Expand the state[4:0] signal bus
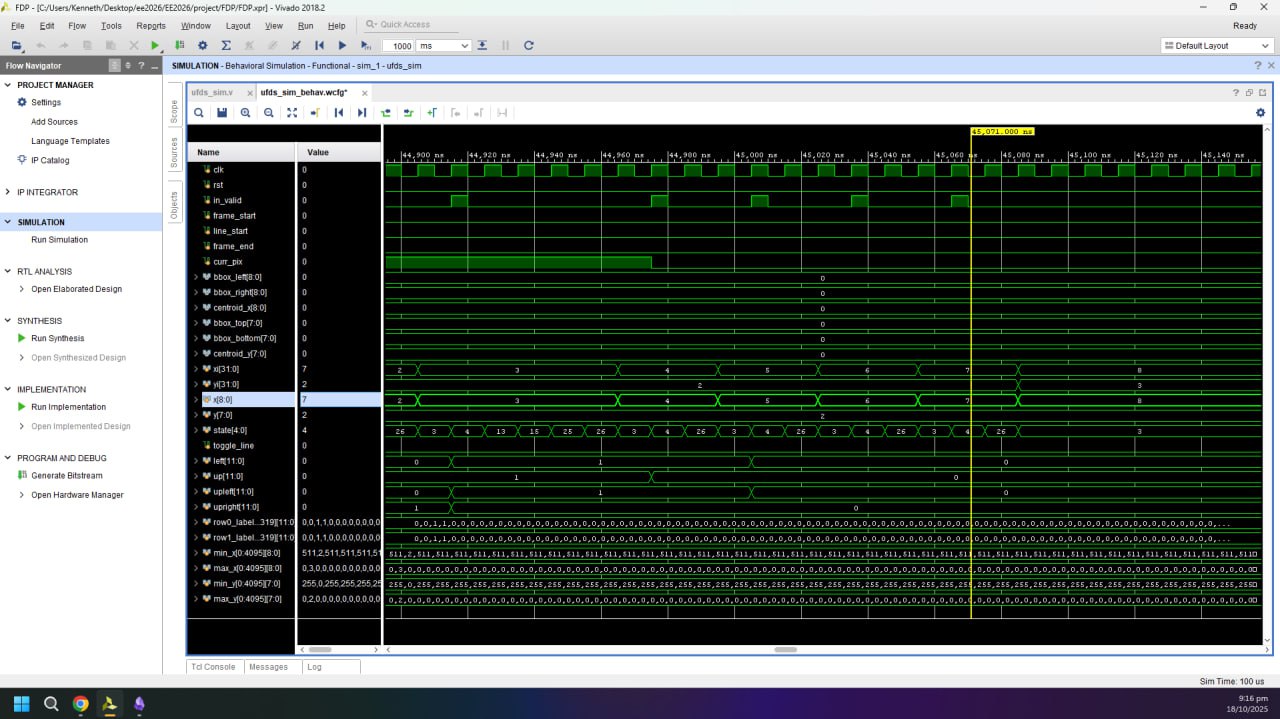This screenshot has height=719, width=1280. coord(196,430)
